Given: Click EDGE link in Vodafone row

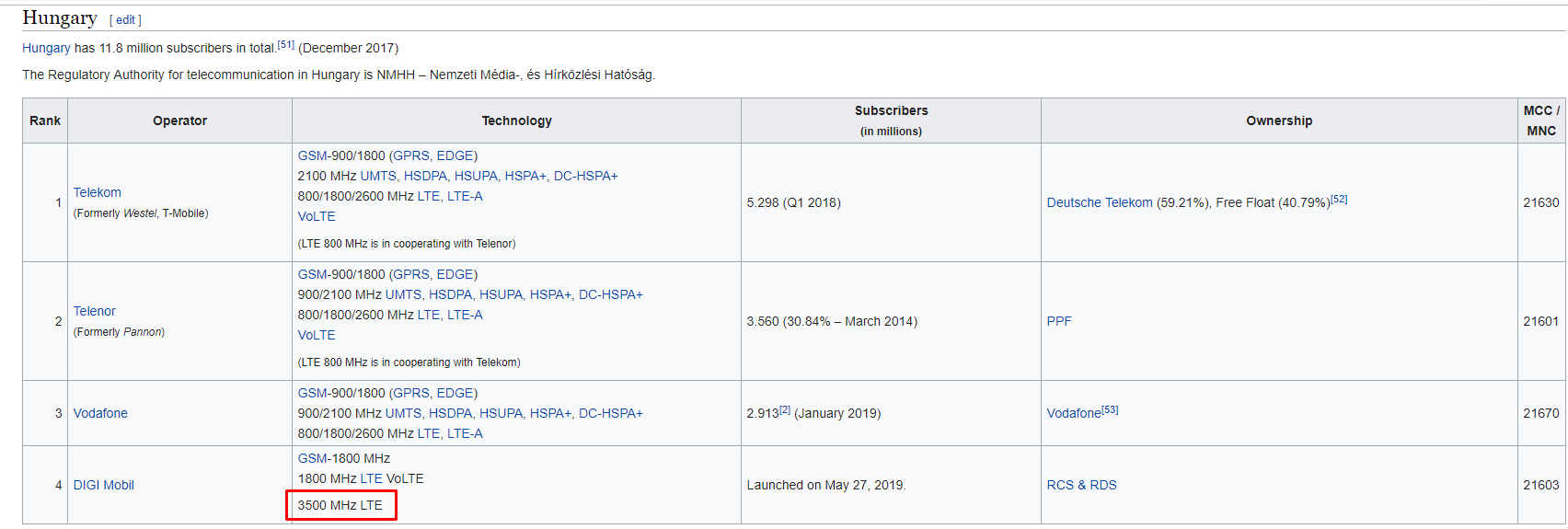Looking at the screenshot, I should (x=455, y=393).
